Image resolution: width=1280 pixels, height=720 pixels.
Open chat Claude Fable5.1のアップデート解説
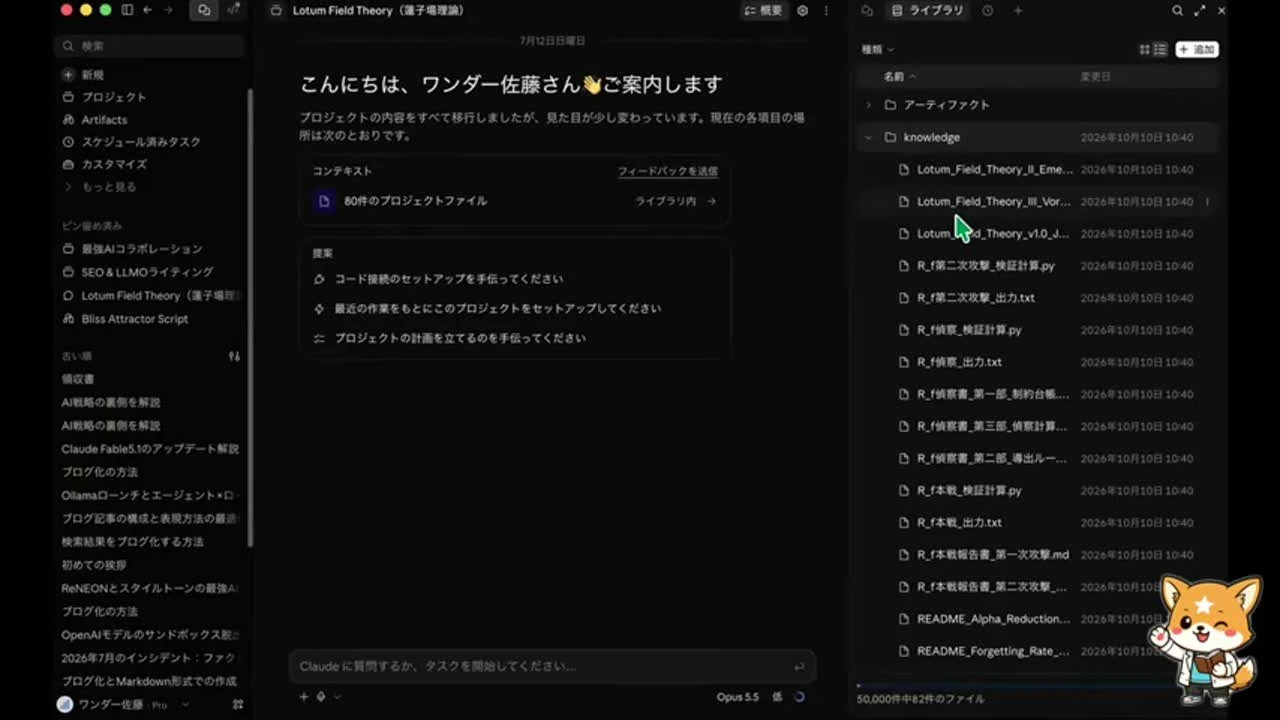click(x=150, y=449)
